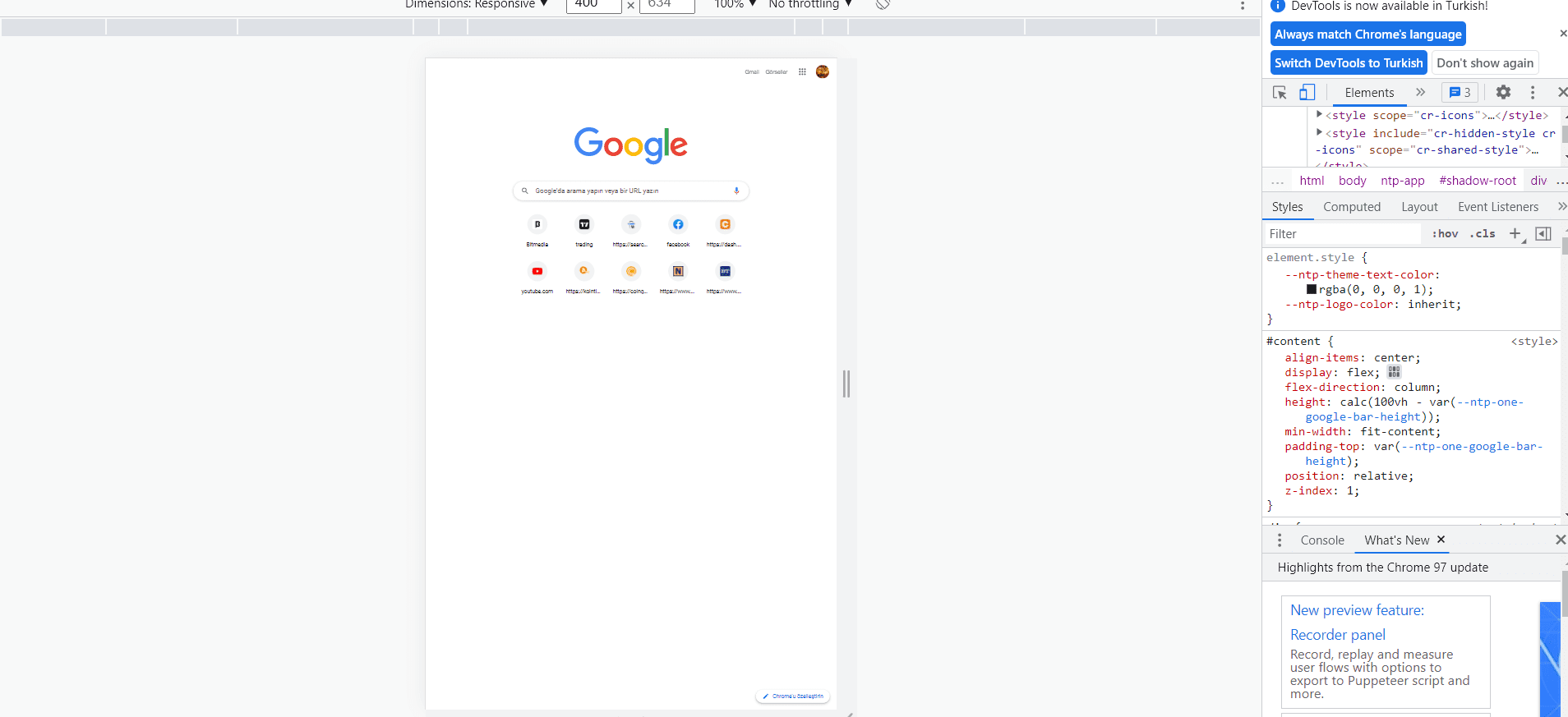Select body in the breadcrumb
The image size is (1568, 717).
coord(1352,181)
